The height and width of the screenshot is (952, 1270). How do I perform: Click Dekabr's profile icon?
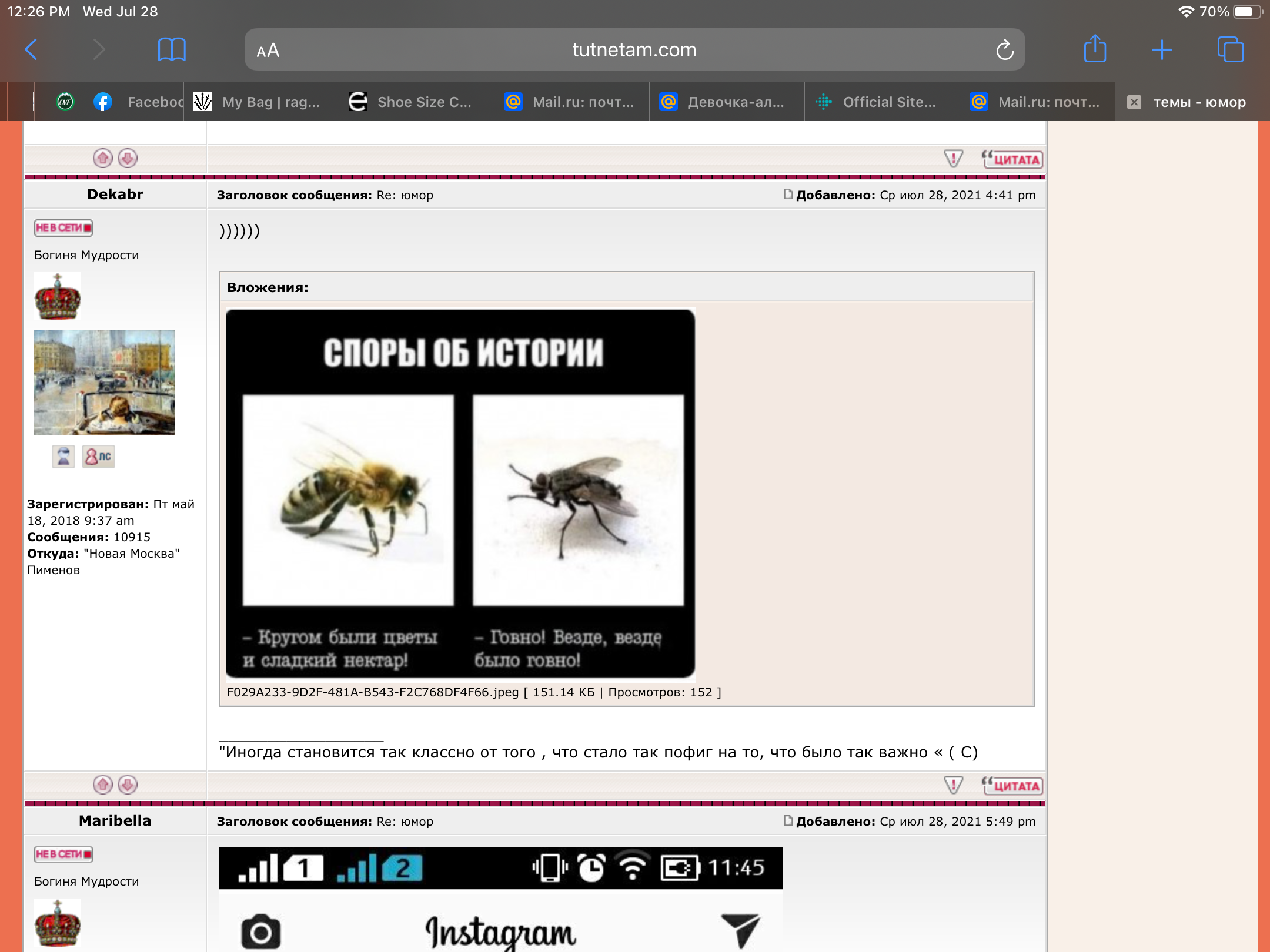[x=63, y=457]
